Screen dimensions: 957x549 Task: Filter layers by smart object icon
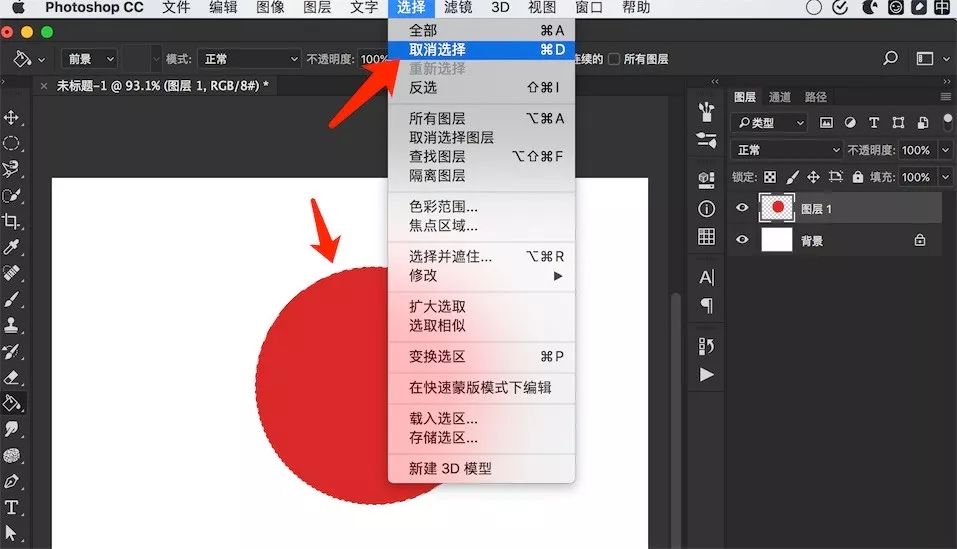[x=922, y=123]
